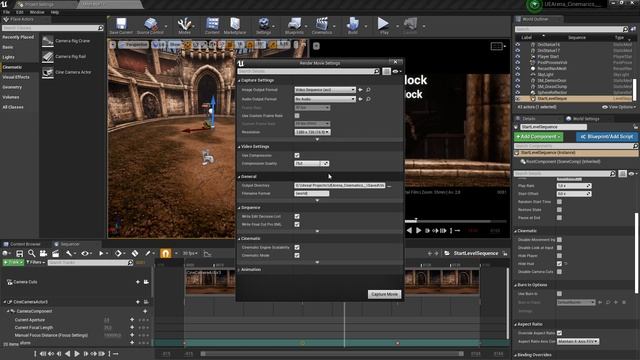Add key plus on Current Aperture row
Image resolution: width=640 pixels, height=360 pixels.
132,320
